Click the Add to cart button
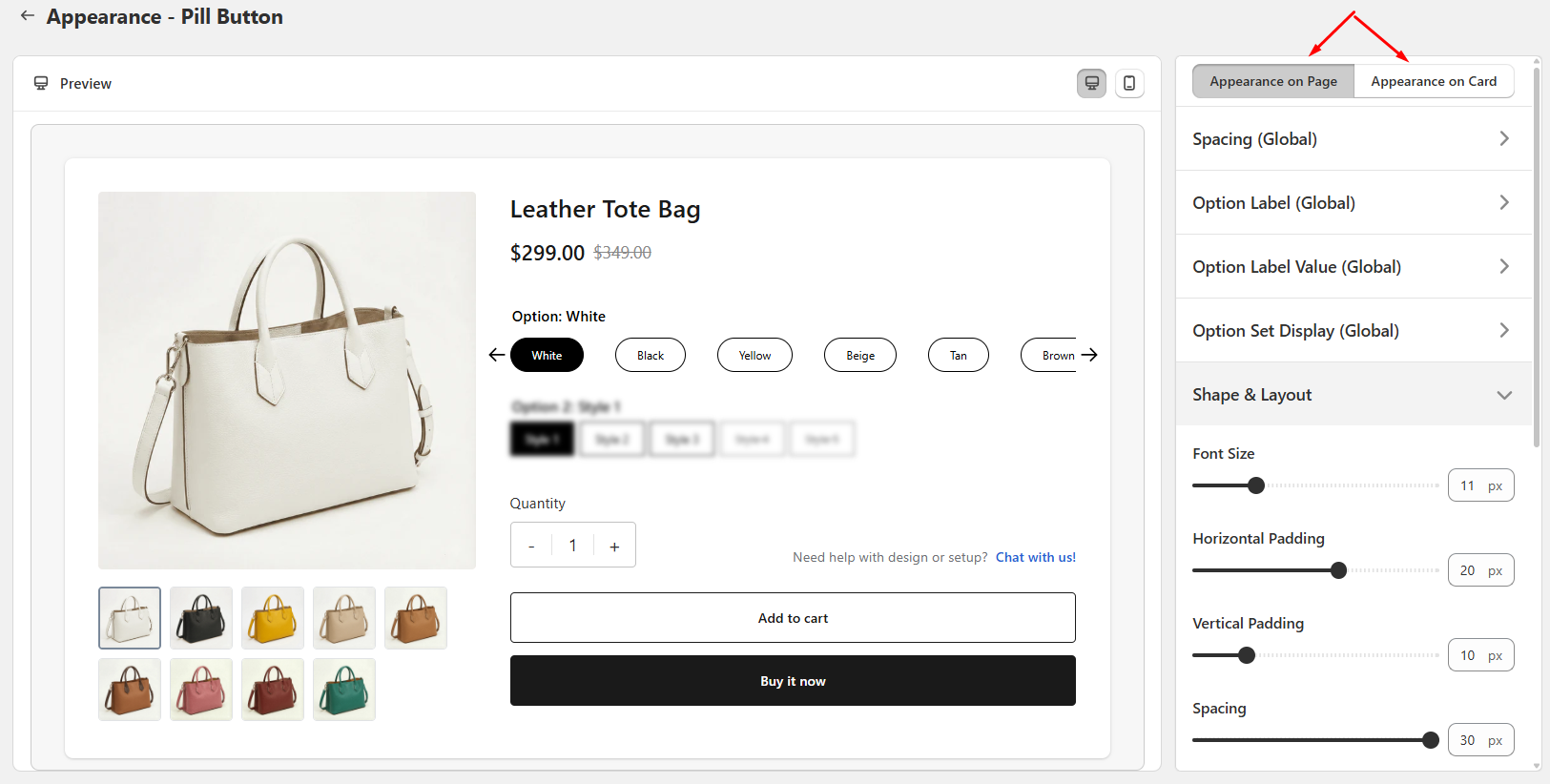The height and width of the screenshot is (784, 1550). click(793, 618)
